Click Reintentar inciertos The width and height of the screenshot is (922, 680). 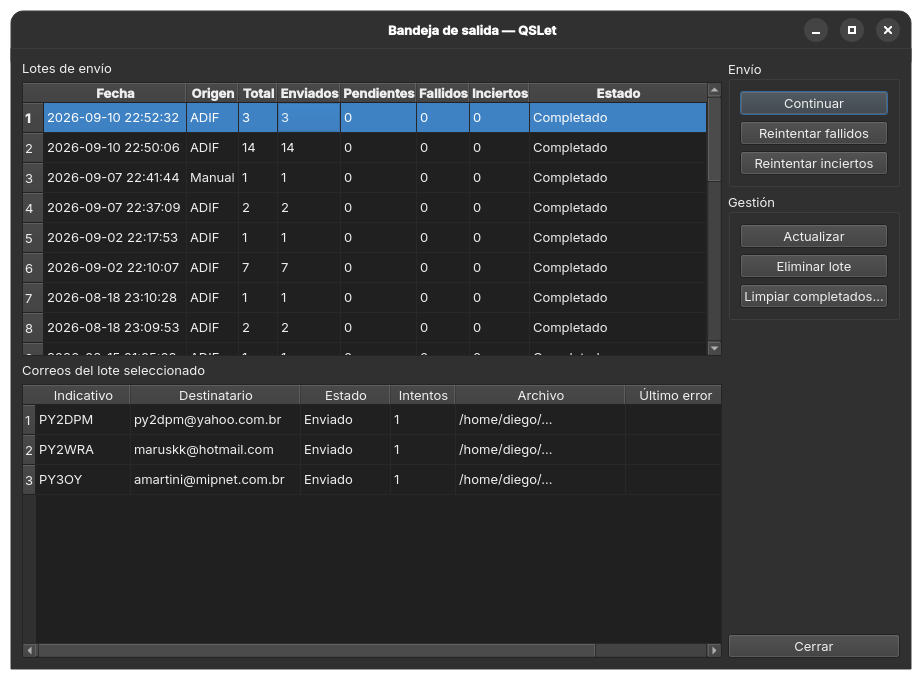[x=813, y=164]
